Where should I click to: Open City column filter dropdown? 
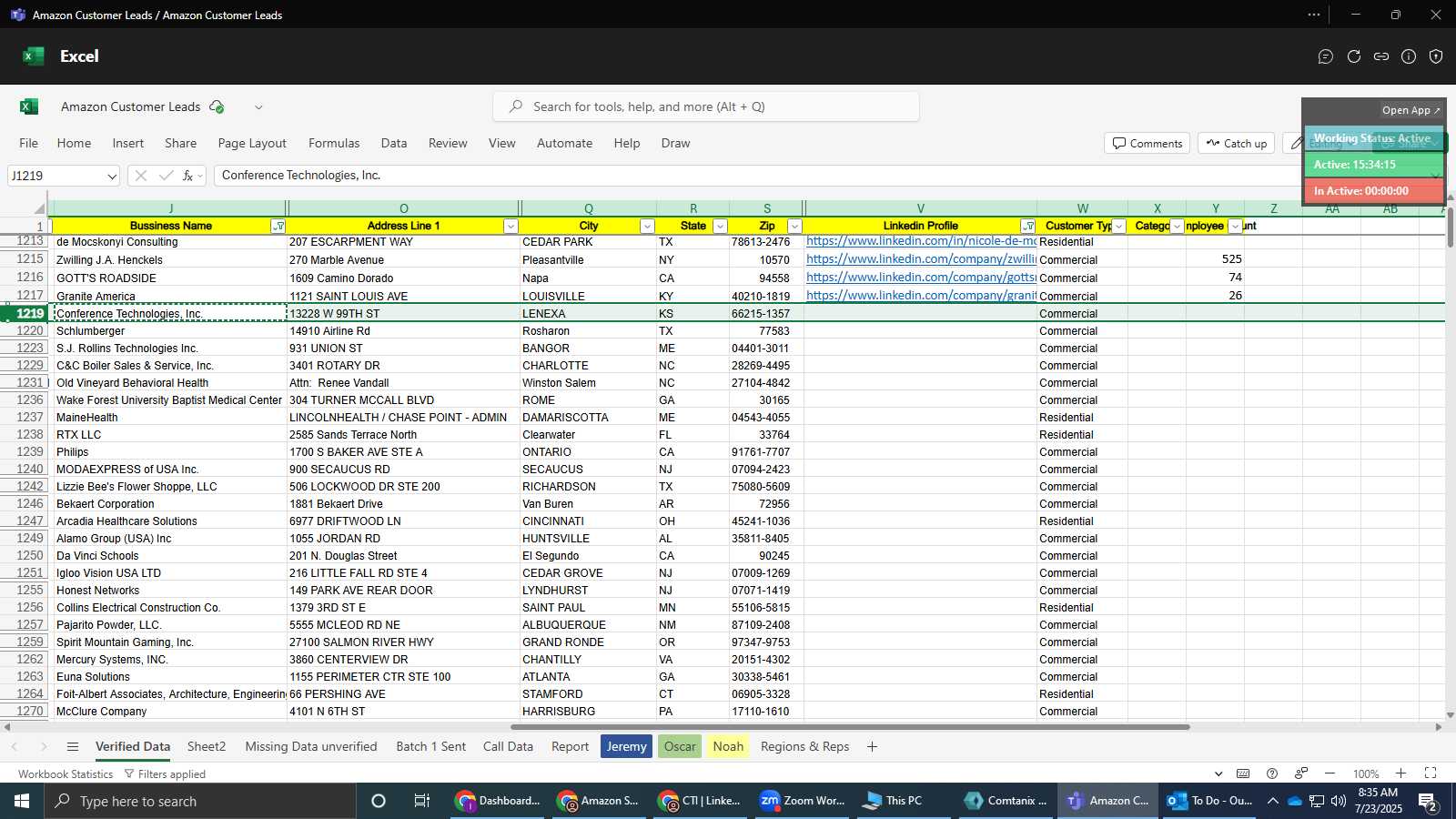(x=647, y=226)
